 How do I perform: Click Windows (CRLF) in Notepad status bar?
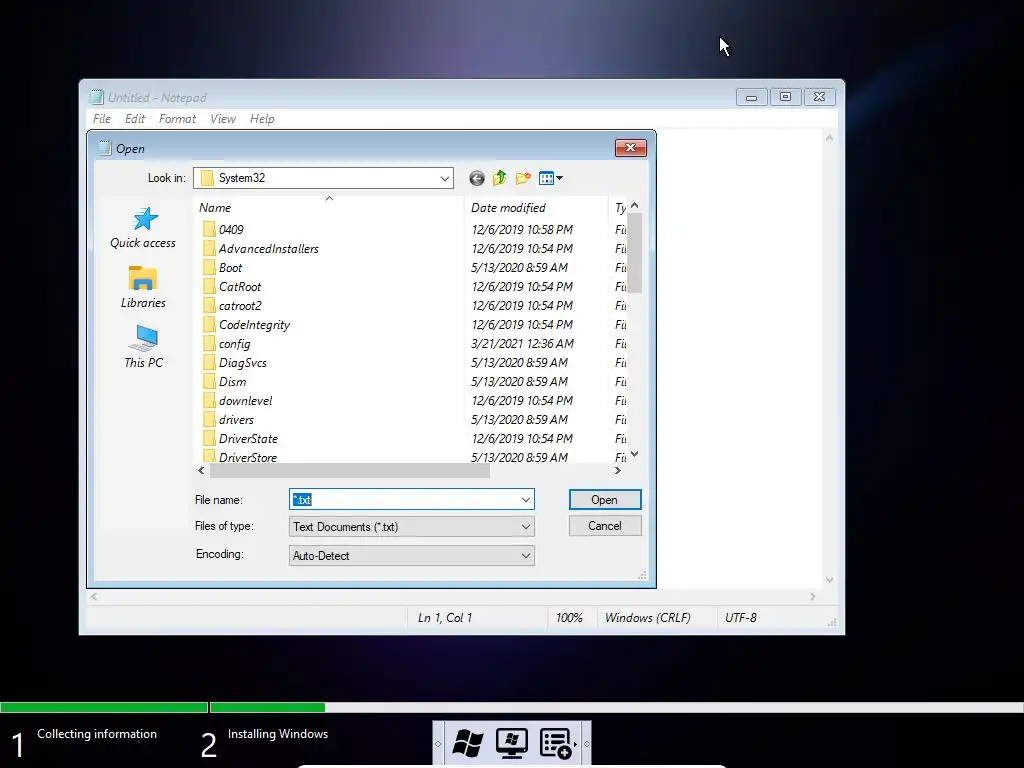tap(647, 618)
